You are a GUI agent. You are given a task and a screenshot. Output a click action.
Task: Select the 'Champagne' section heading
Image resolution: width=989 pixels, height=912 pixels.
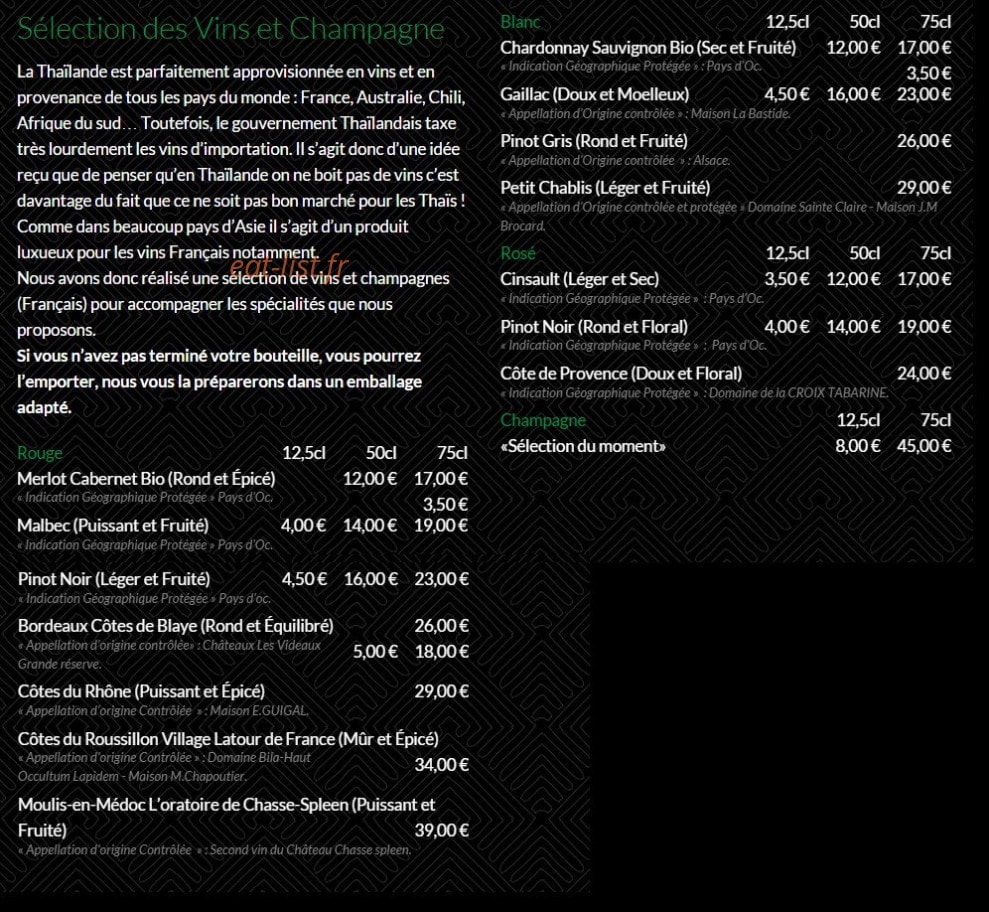[x=543, y=420]
